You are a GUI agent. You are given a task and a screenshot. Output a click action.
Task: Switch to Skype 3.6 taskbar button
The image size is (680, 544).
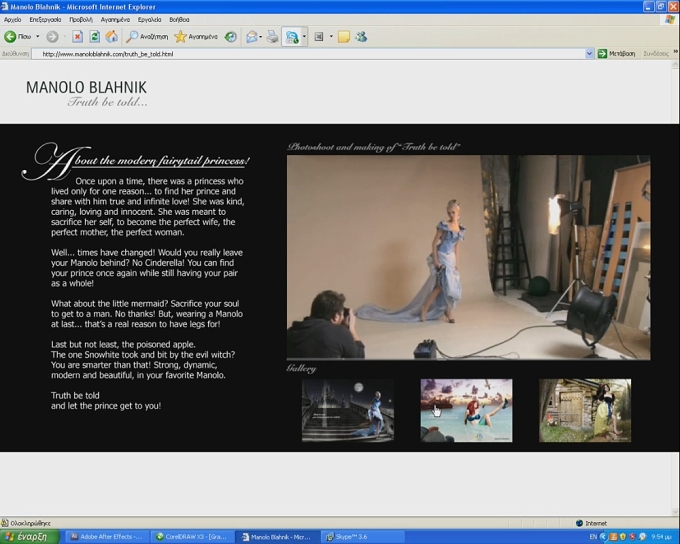coord(363,537)
